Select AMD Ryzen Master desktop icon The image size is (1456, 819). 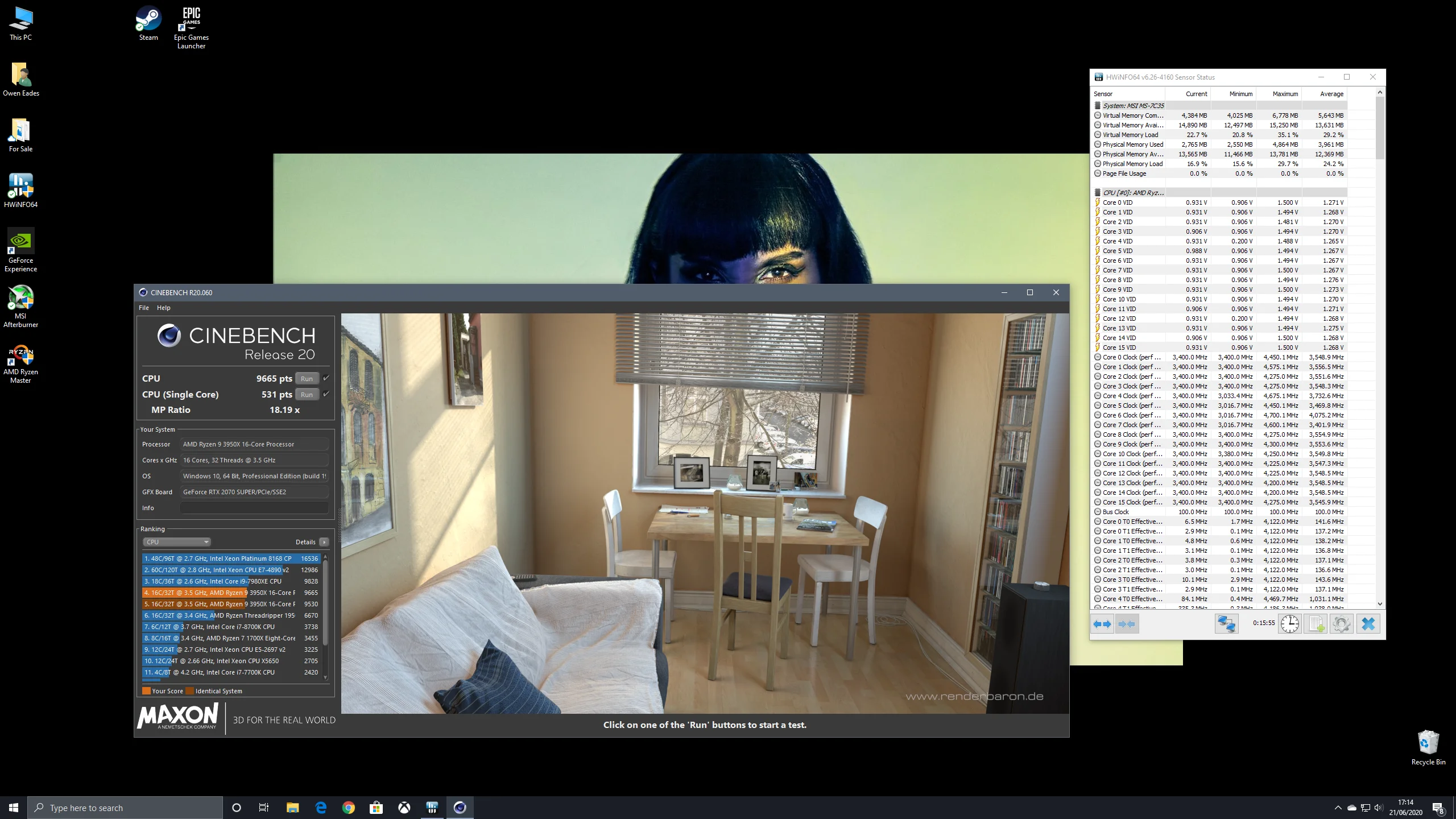[21, 364]
